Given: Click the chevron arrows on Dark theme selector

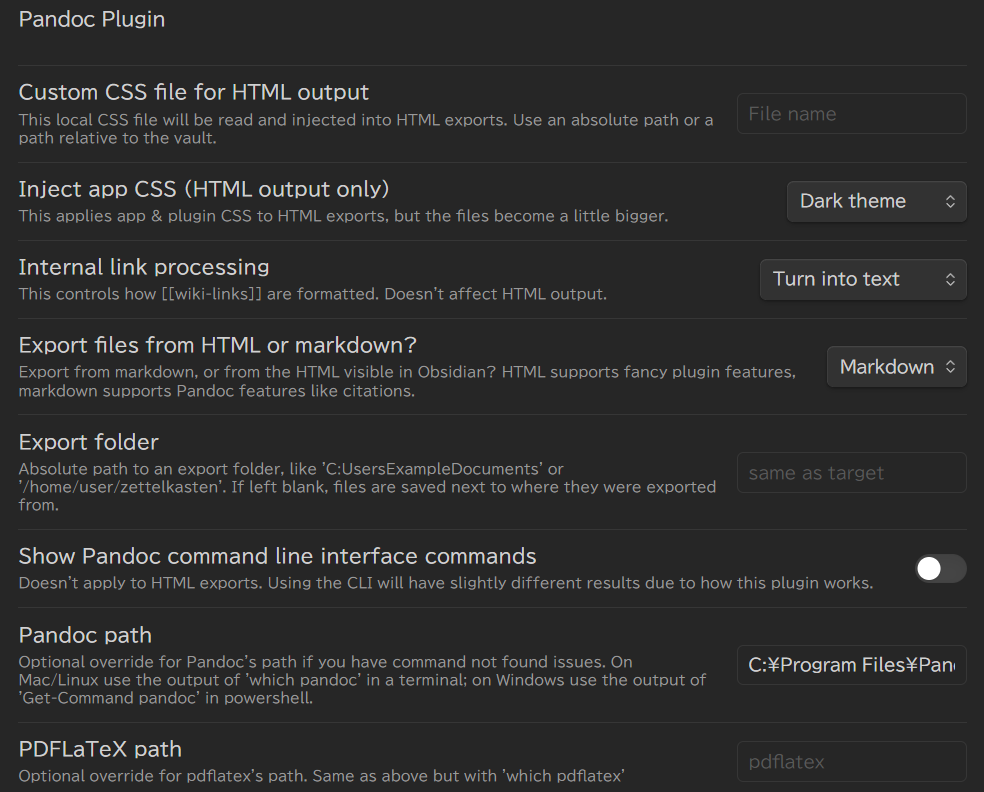Looking at the screenshot, I should coord(950,201).
